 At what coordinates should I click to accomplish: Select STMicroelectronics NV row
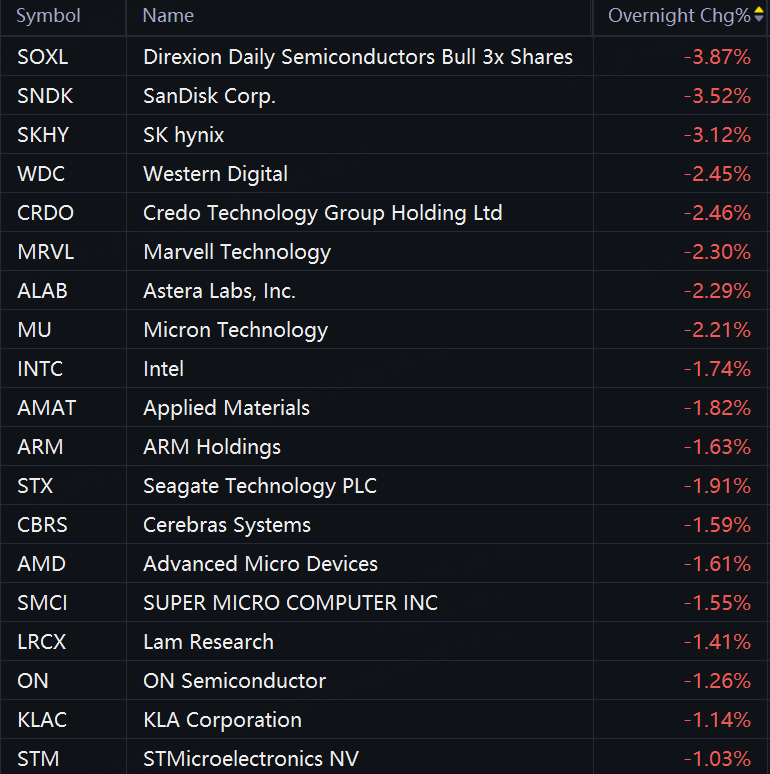(x=385, y=757)
